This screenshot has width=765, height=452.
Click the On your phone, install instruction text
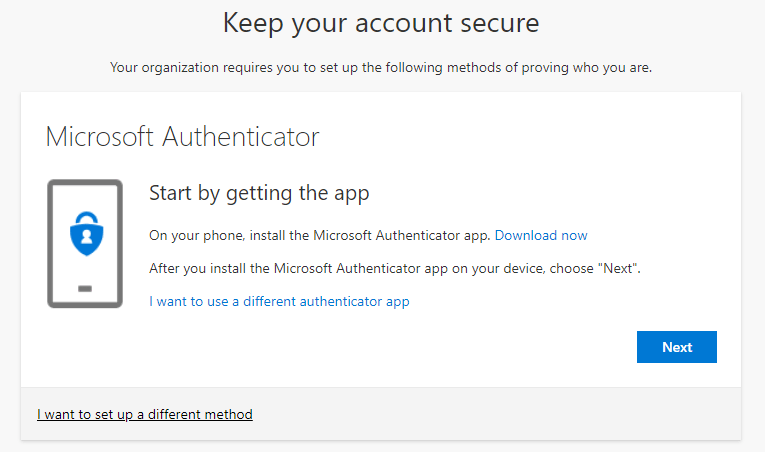pyautogui.click(x=319, y=236)
